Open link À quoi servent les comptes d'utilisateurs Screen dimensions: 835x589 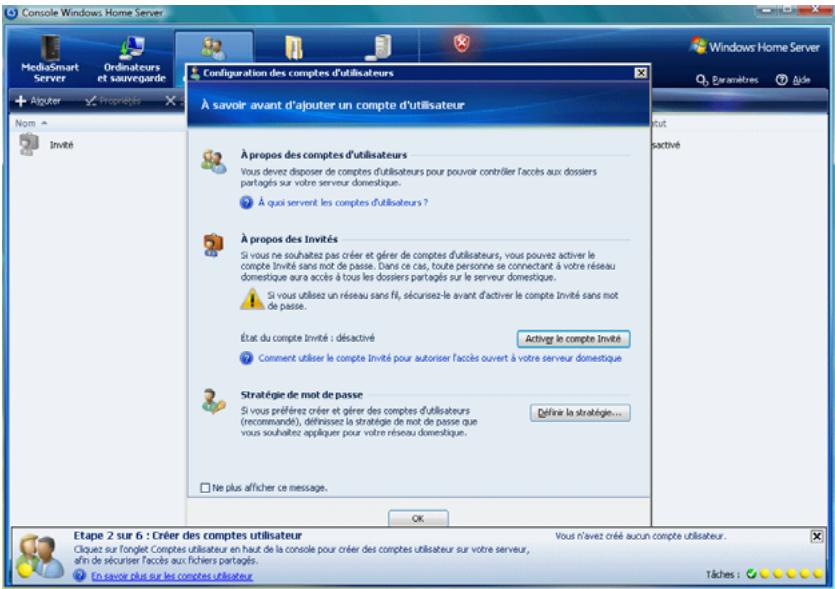(x=342, y=203)
